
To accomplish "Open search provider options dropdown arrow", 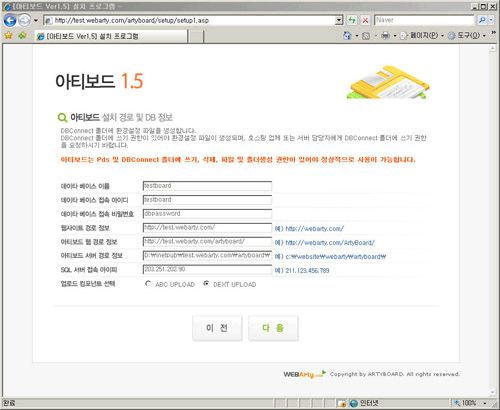I will 491,20.
